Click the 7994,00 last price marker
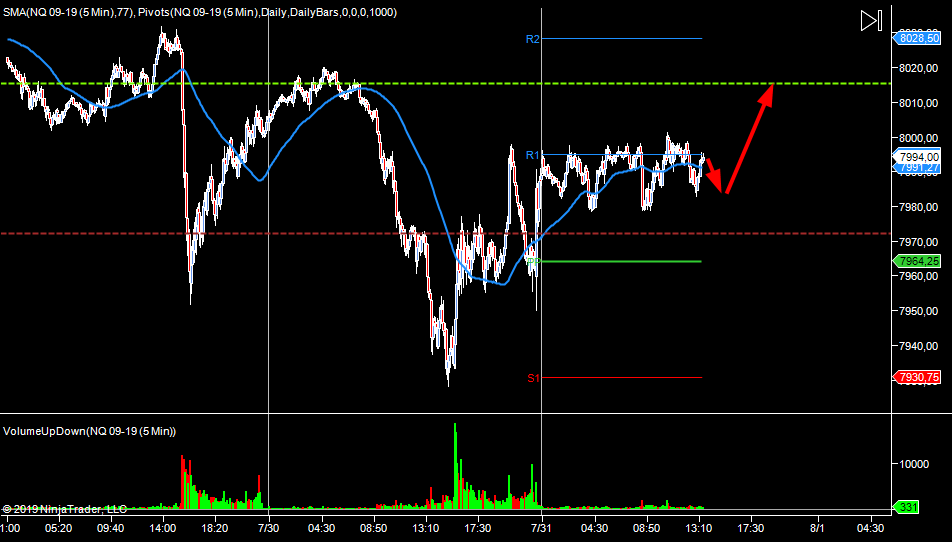Image resolution: width=952 pixels, height=542 pixels. point(917,156)
